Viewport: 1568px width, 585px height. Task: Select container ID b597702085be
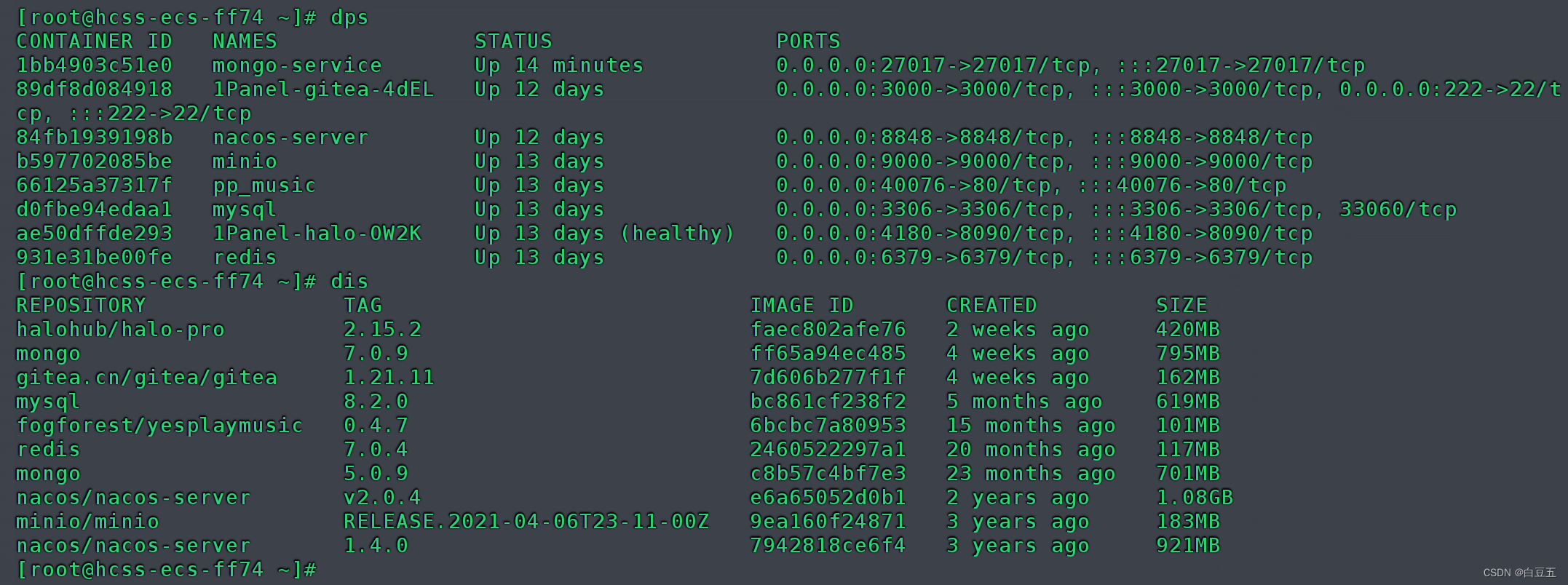coord(95,162)
